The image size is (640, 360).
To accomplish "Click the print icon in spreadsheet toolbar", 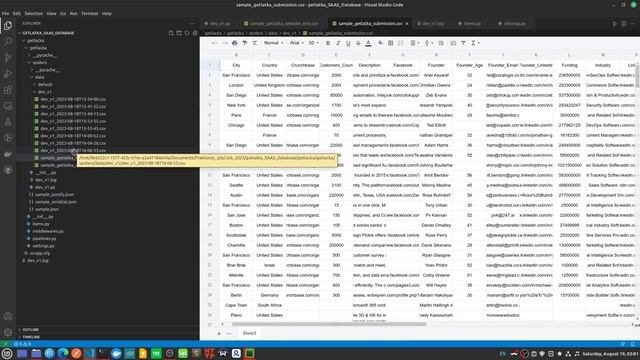I will pos(234,43).
